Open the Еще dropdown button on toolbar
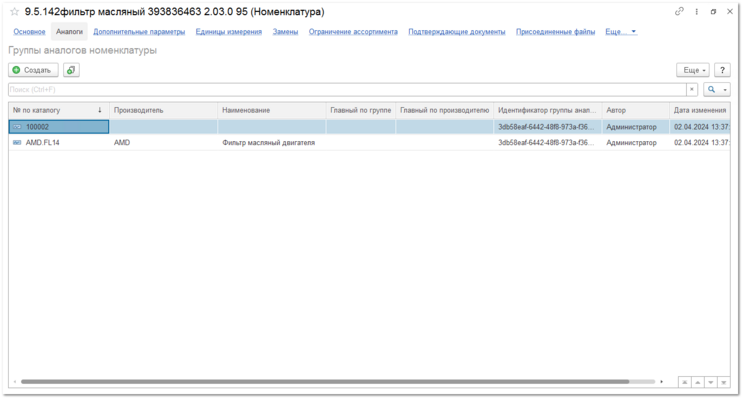Viewport: 743px width, 399px height. [x=693, y=70]
